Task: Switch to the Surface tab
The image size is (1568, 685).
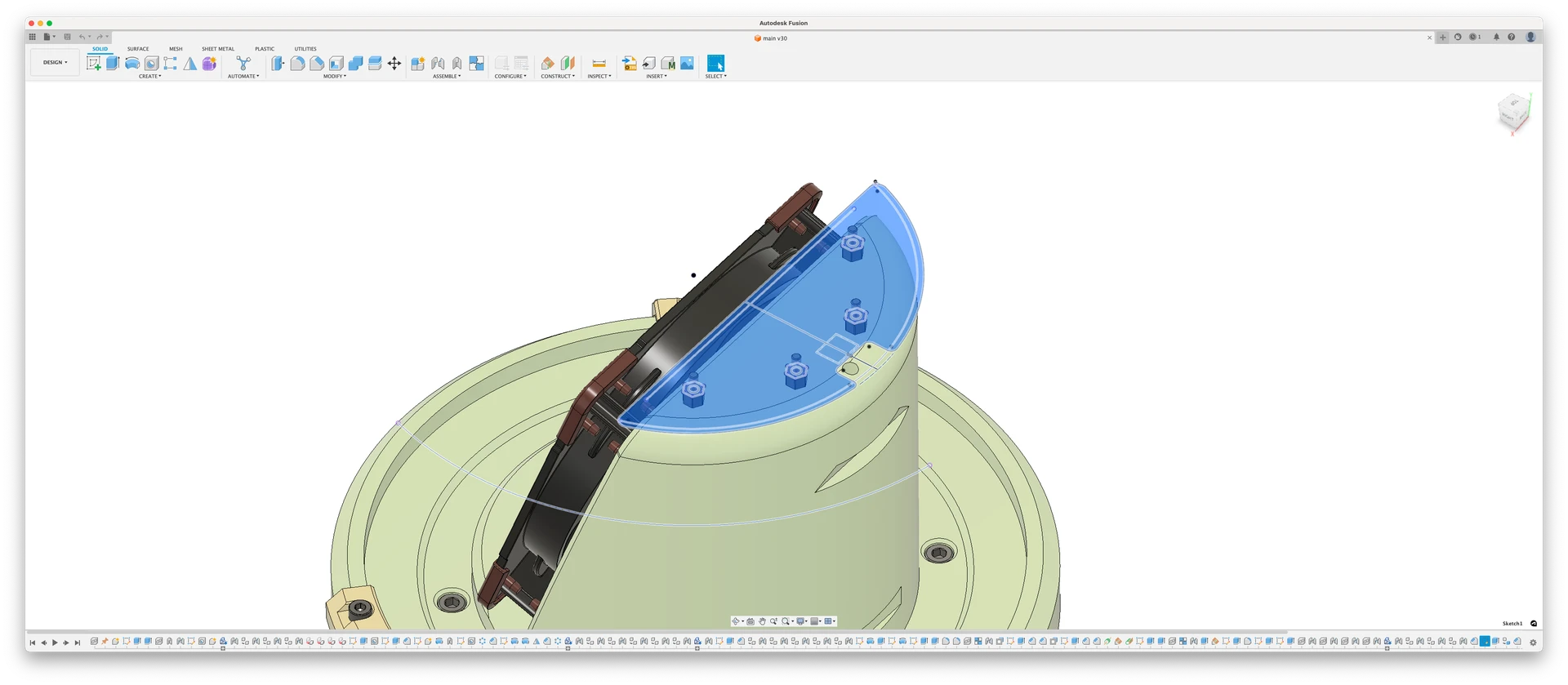Action: [138, 49]
